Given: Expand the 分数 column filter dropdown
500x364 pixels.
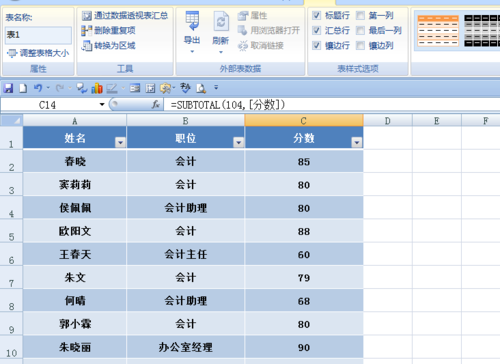Looking at the screenshot, I should coord(357,143).
